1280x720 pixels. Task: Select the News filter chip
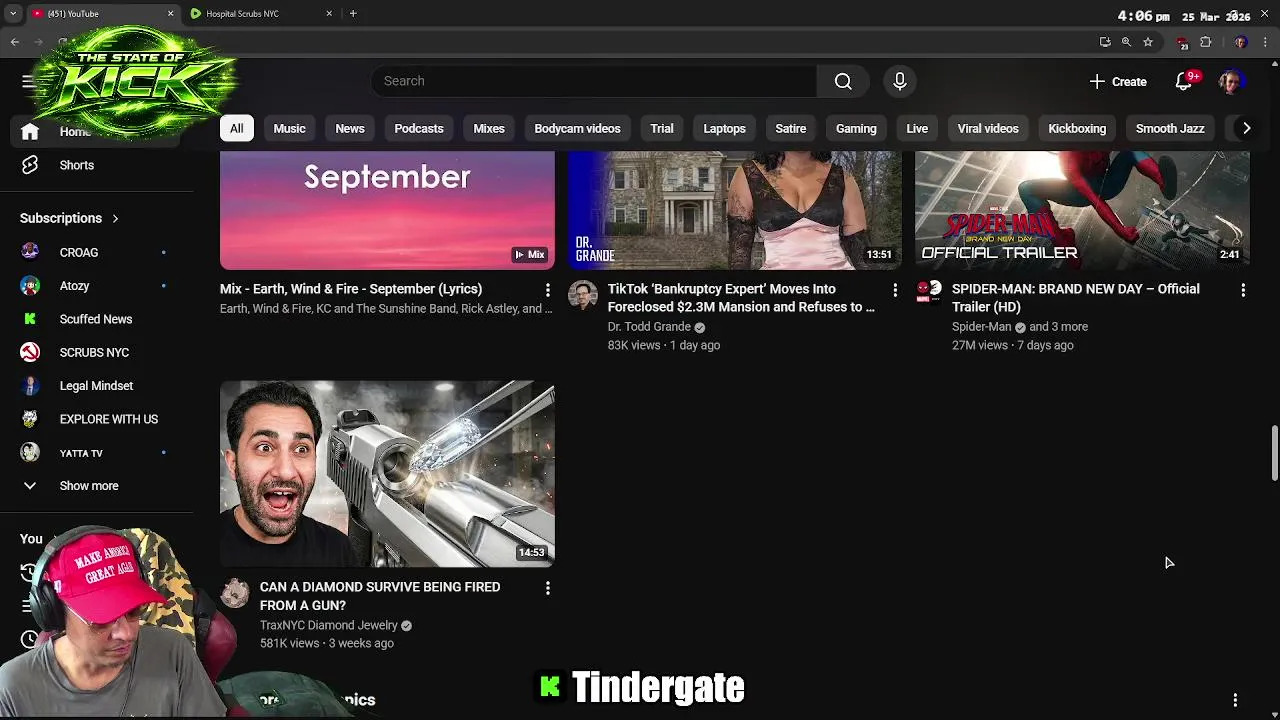pyautogui.click(x=350, y=128)
